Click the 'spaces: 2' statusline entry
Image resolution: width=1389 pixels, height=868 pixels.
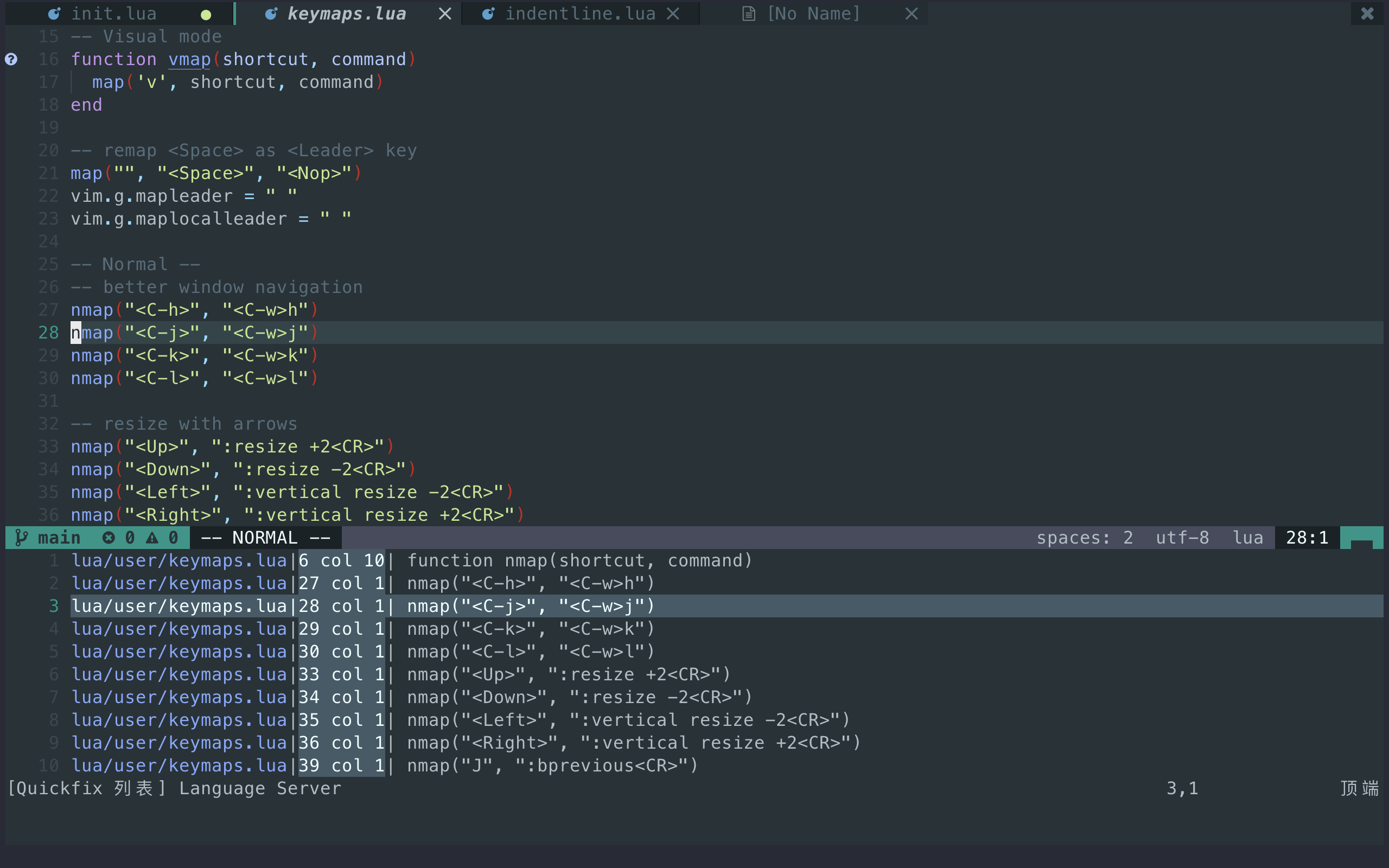tap(1085, 538)
